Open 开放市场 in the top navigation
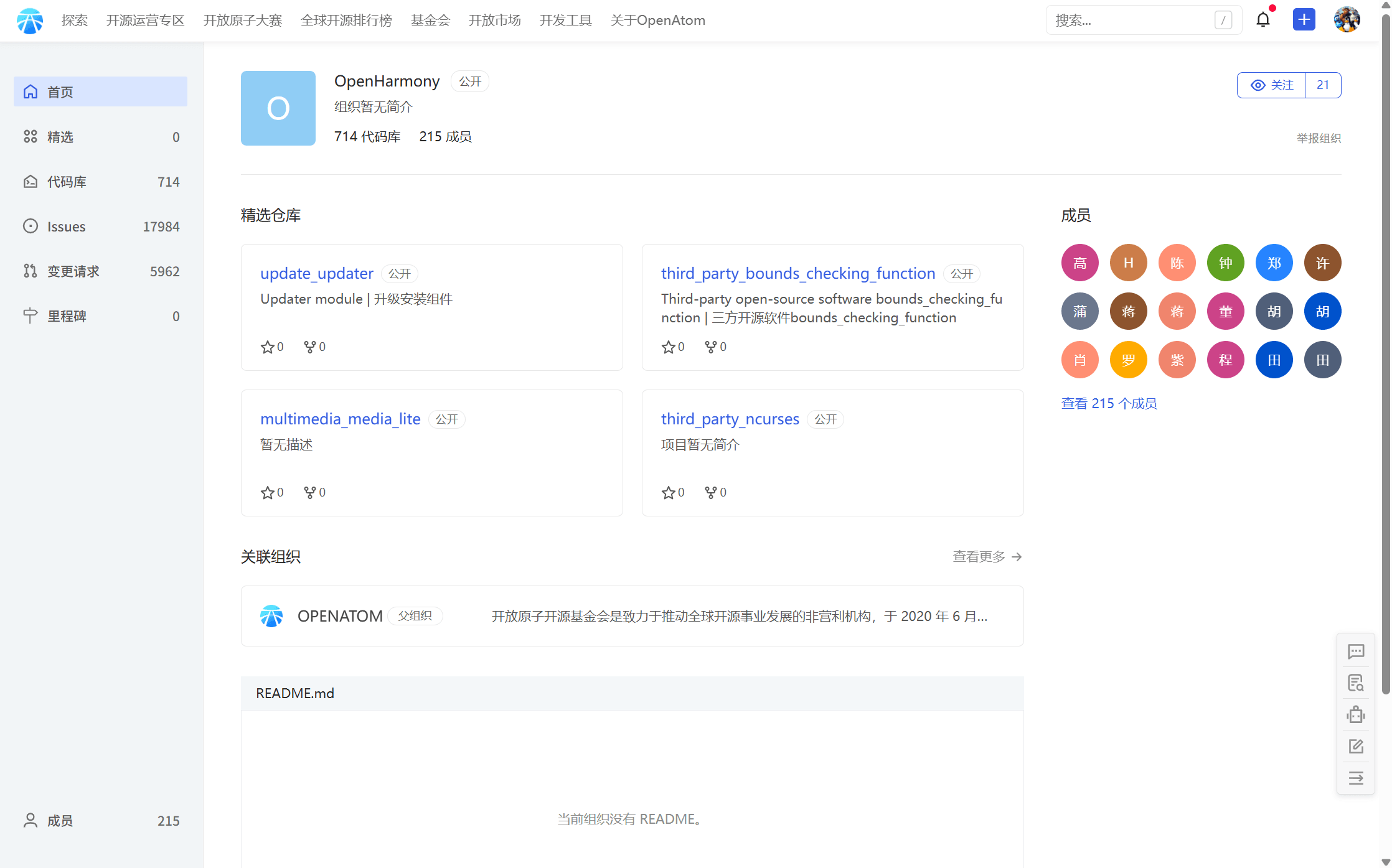Viewport: 1392px width, 868px height. tap(495, 21)
